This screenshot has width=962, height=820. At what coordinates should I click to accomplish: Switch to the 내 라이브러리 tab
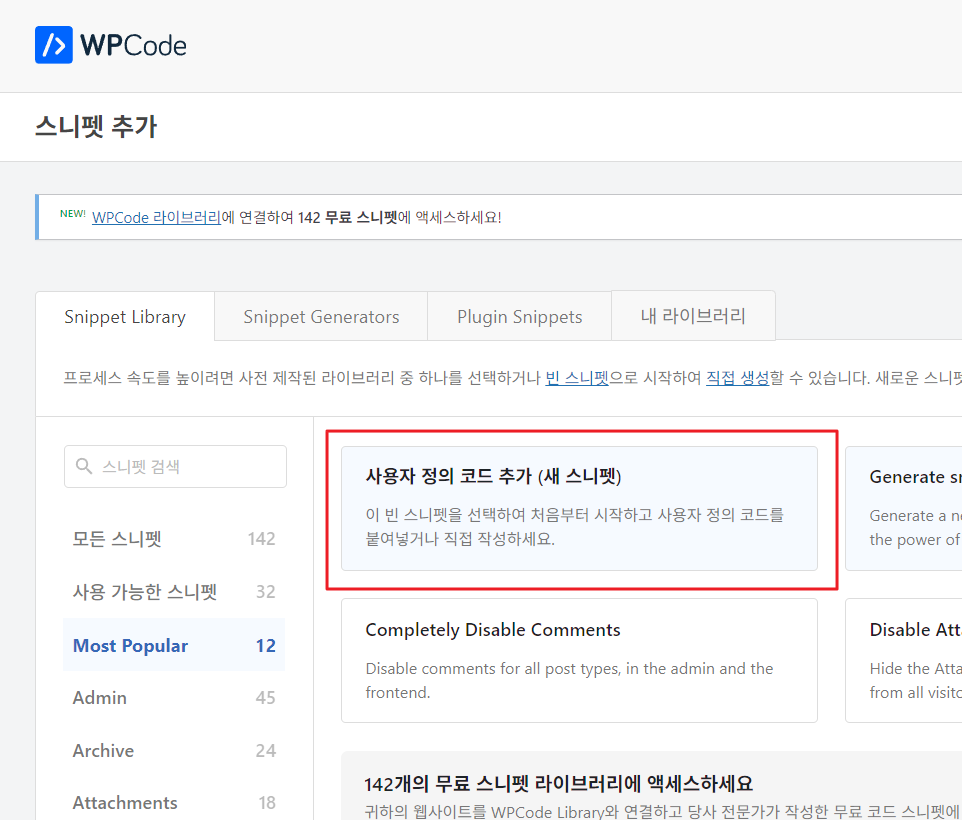(x=693, y=316)
